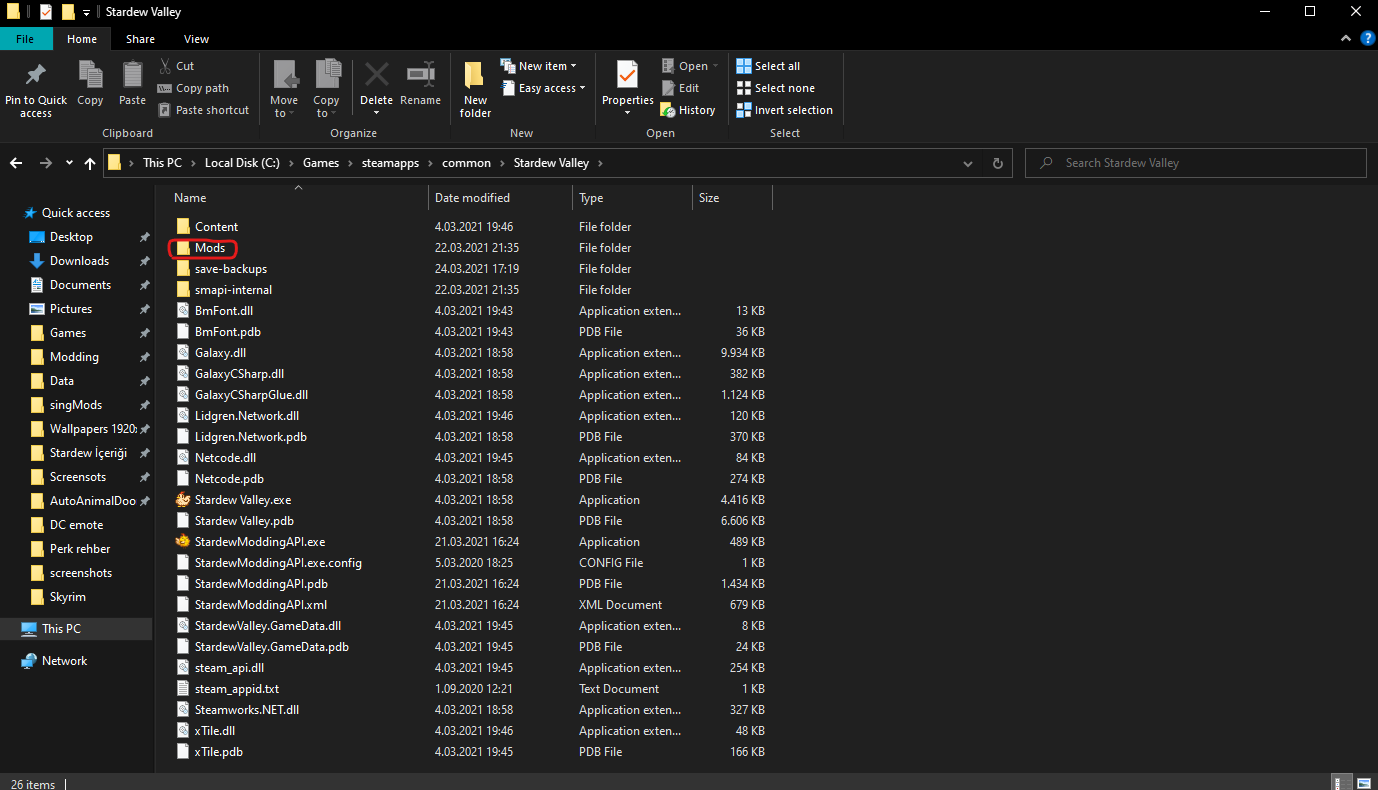Go forward with the right arrow

point(45,163)
